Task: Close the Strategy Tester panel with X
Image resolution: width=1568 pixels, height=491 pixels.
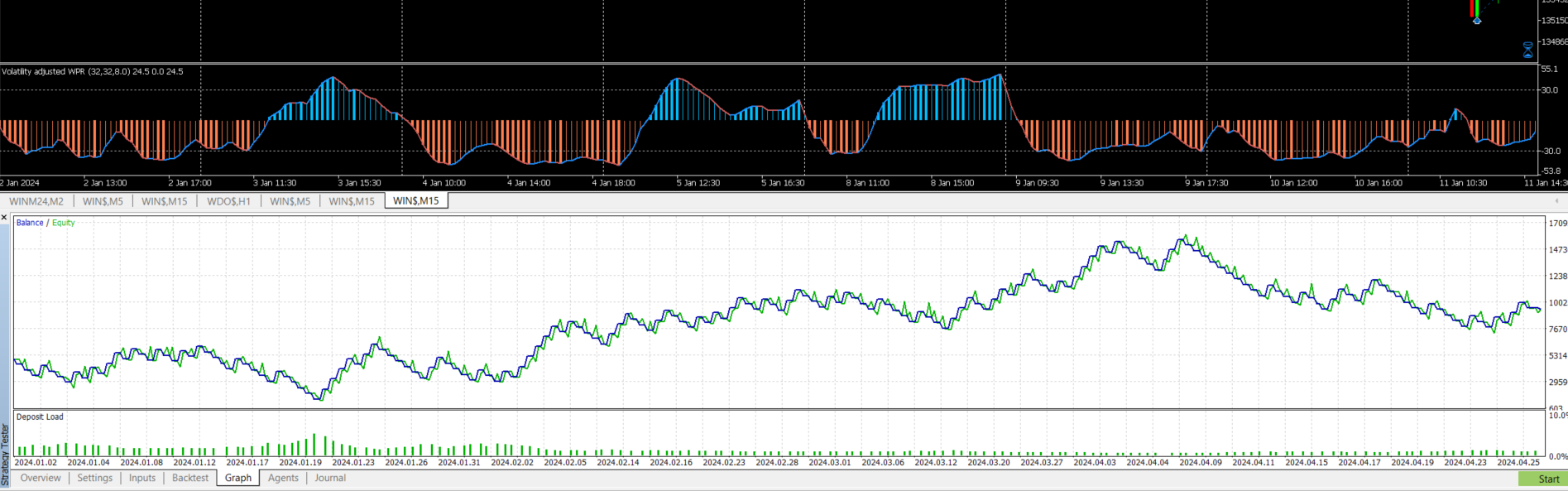Action: pyautogui.click(x=4, y=218)
